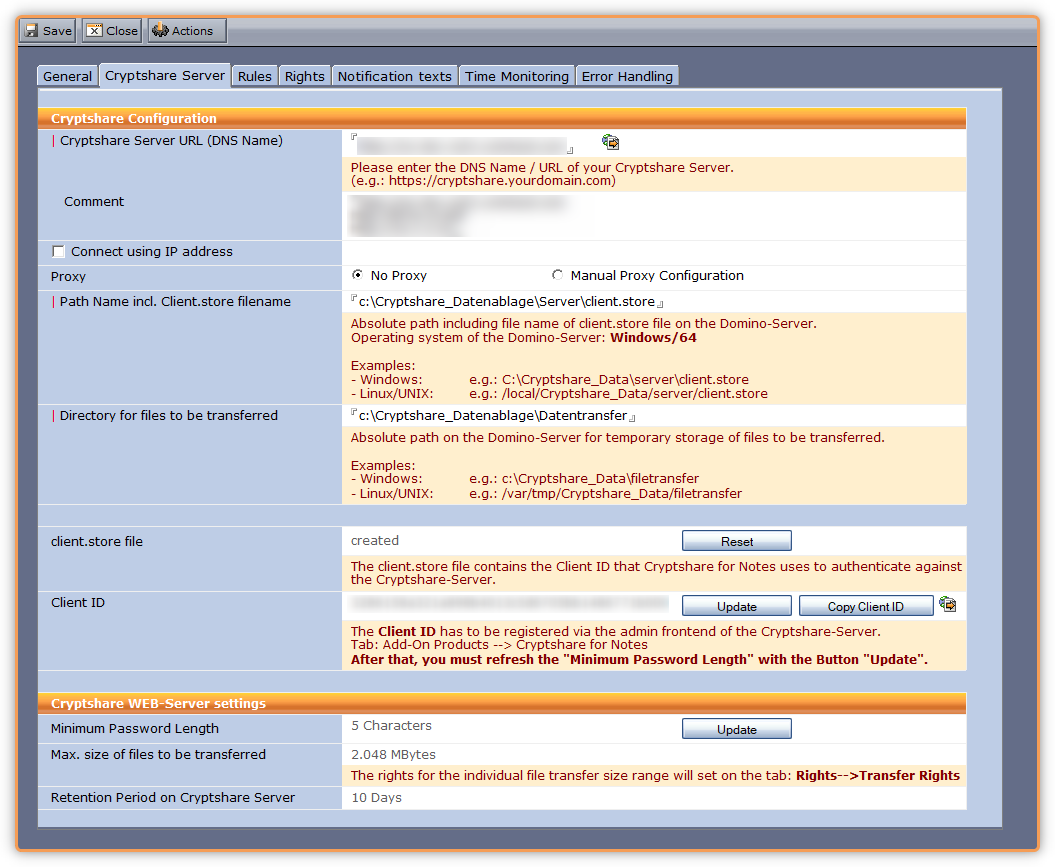Viewport: 1055px width, 867px height.
Task: Click the 'Proxy' row label
Action: pyautogui.click(x=68, y=276)
